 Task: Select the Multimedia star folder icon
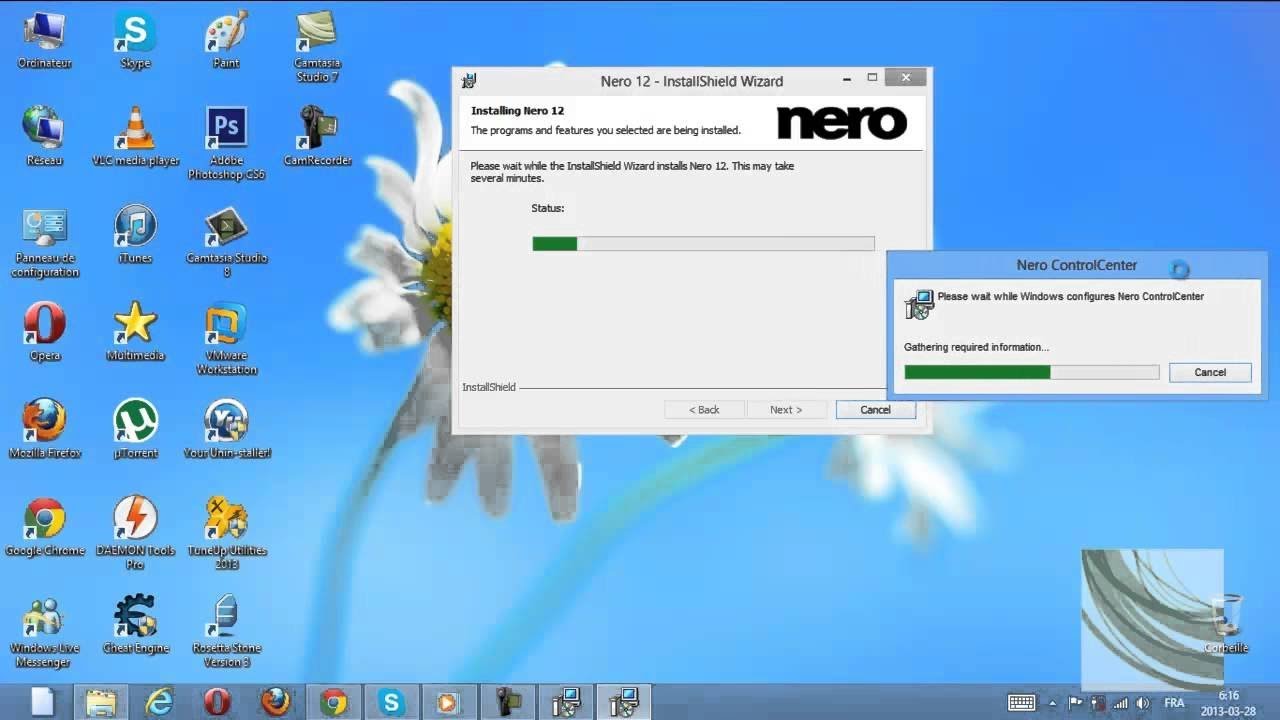click(135, 333)
